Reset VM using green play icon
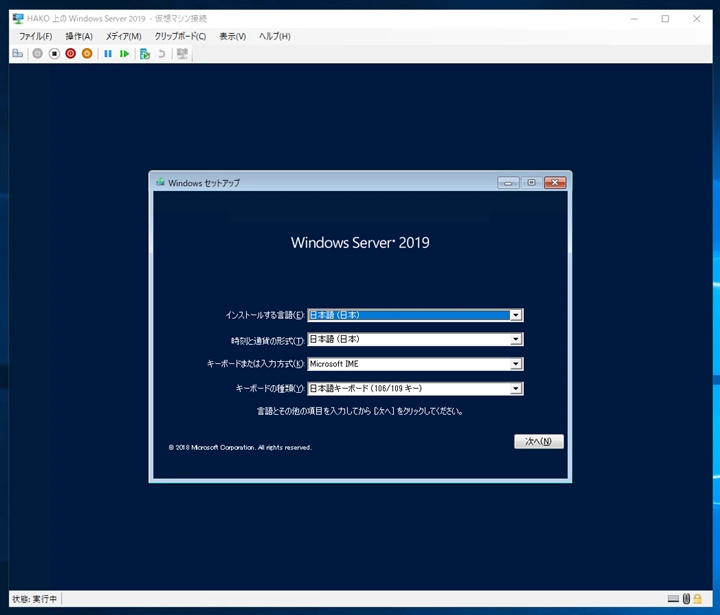The width and height of the screenshot is (720, 615). click(x=124, y=54)
